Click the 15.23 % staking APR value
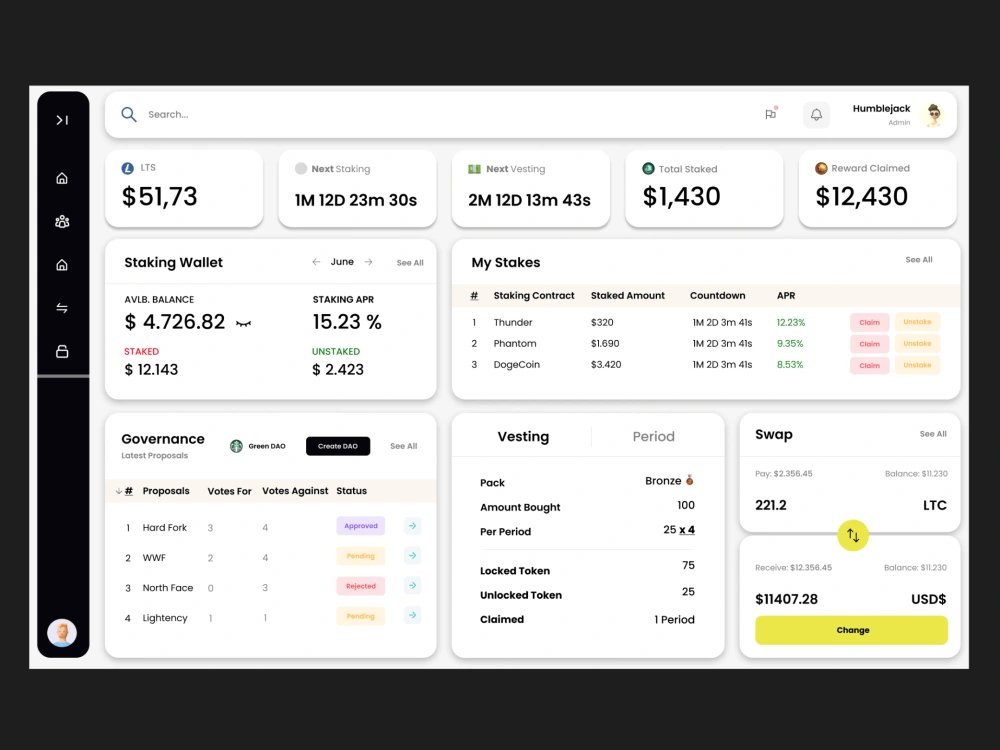Image resolution: width=1000 pixels, height=750 pixels. [x=347, y=322]
